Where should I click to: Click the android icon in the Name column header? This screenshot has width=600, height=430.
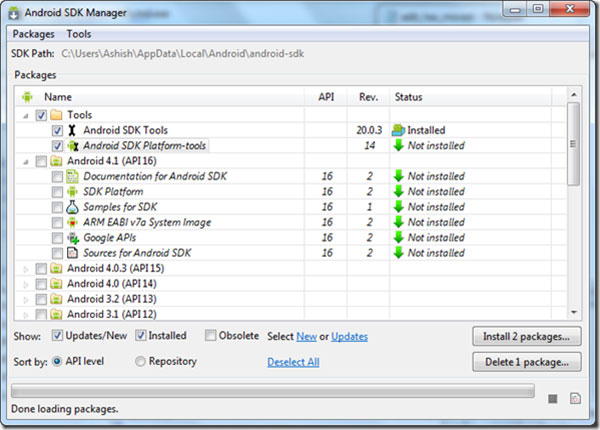tap(27, 97)
